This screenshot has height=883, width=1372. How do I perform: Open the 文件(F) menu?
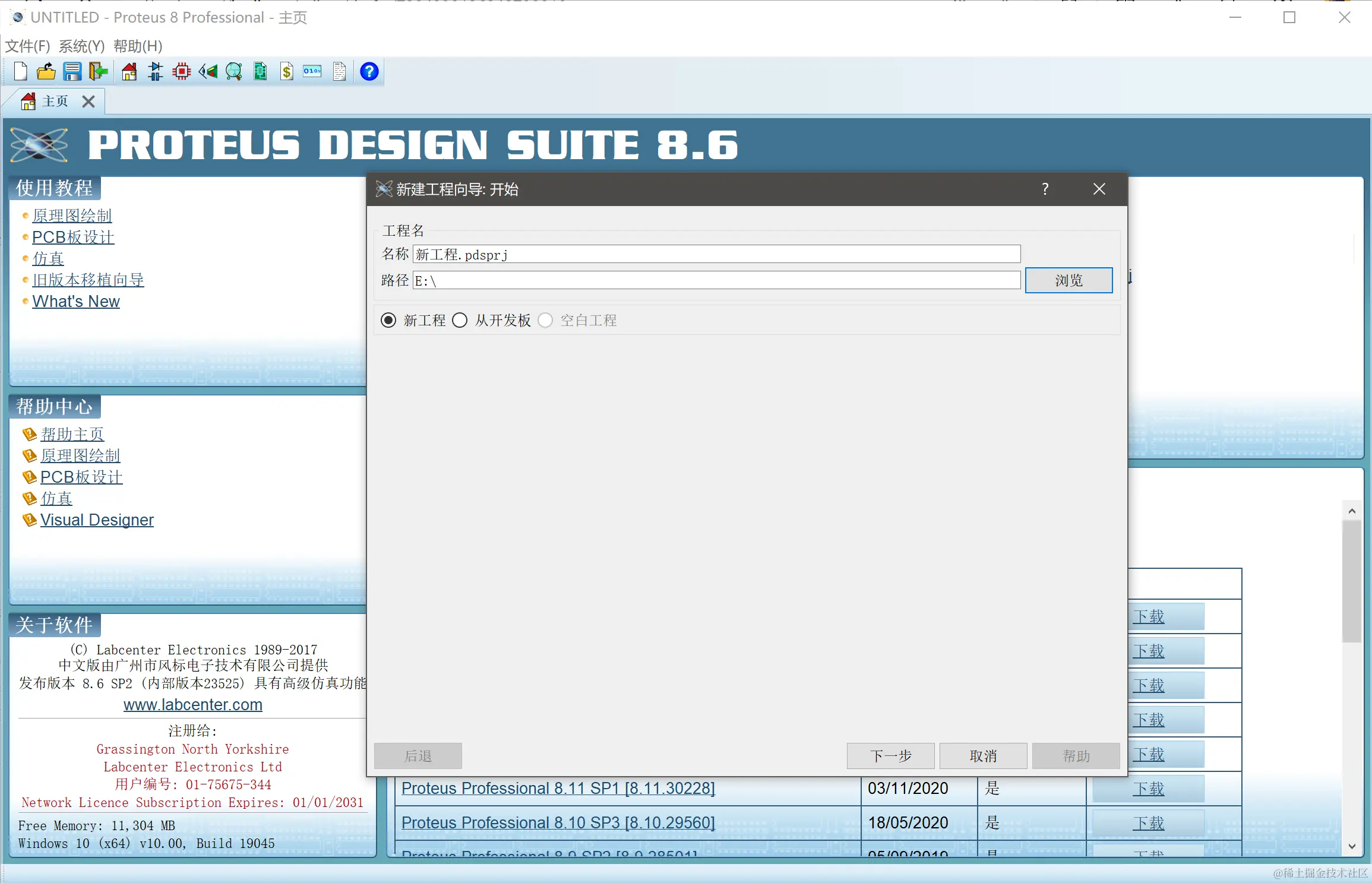pos(27,46)
